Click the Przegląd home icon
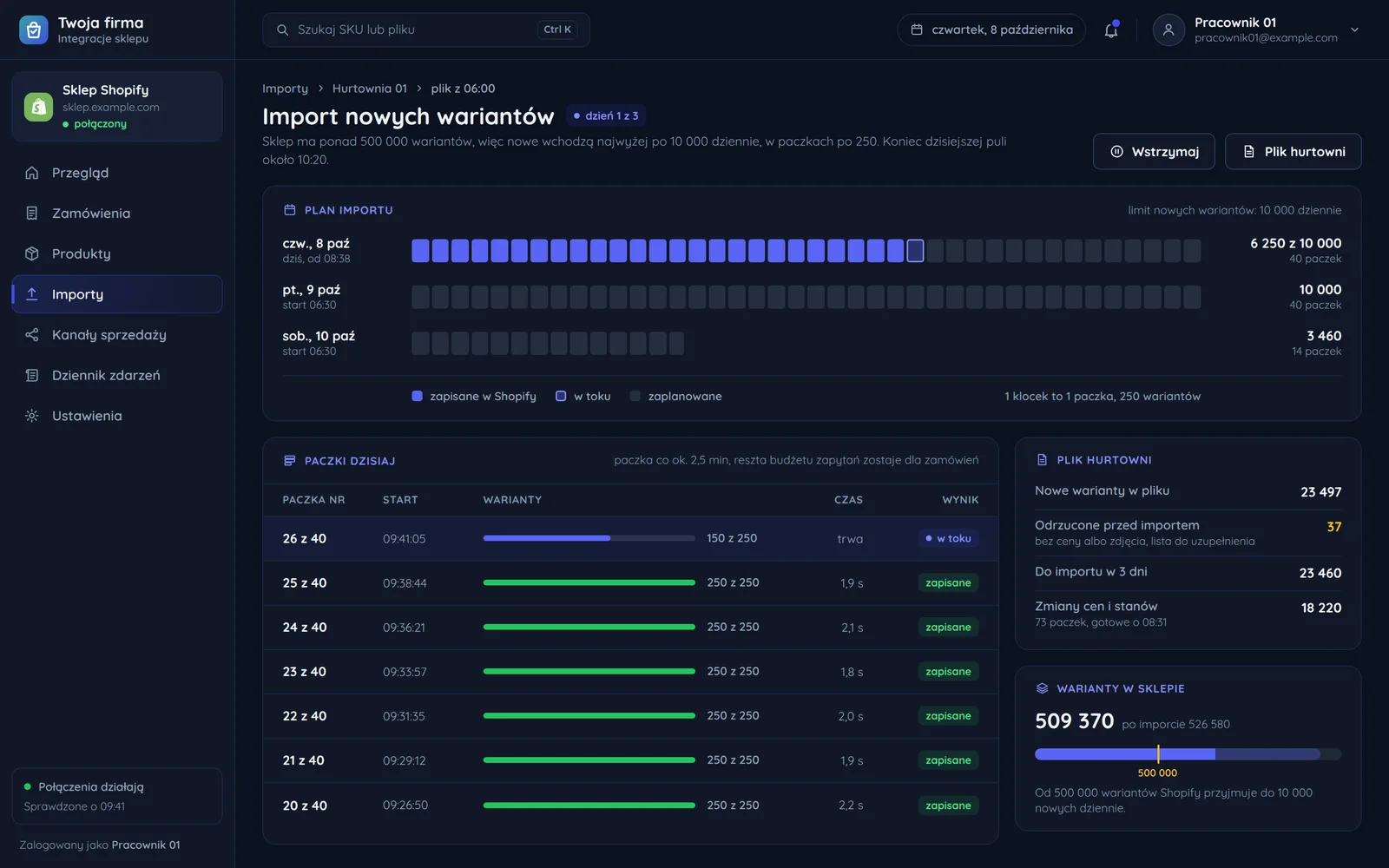1389x868 pixels. 32,173
